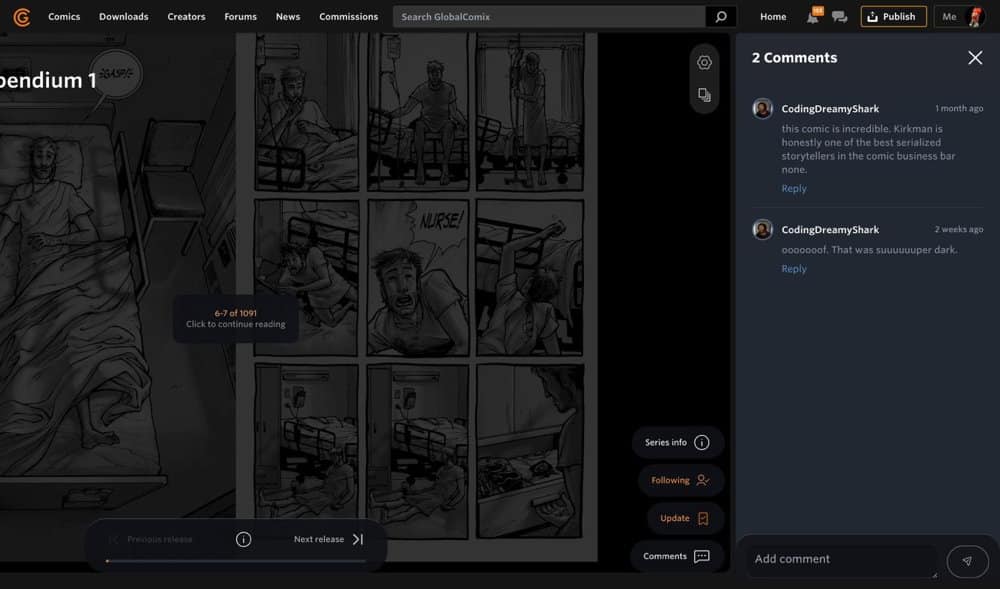Focus the Search GlobalComix field

[x=549, y=17]
